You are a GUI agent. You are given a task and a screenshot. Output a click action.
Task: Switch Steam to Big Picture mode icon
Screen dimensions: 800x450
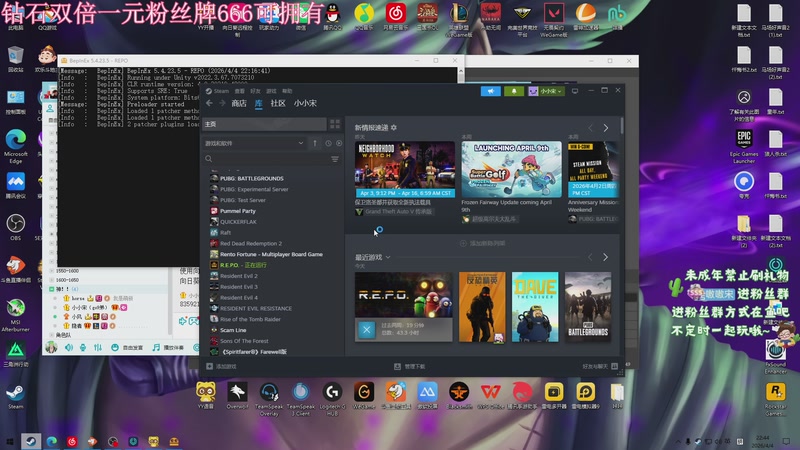575,91
